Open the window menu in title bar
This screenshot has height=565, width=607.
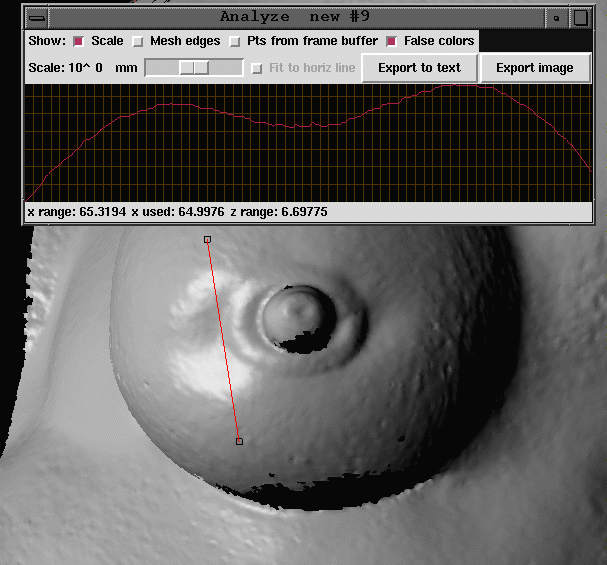click(36, 17)
